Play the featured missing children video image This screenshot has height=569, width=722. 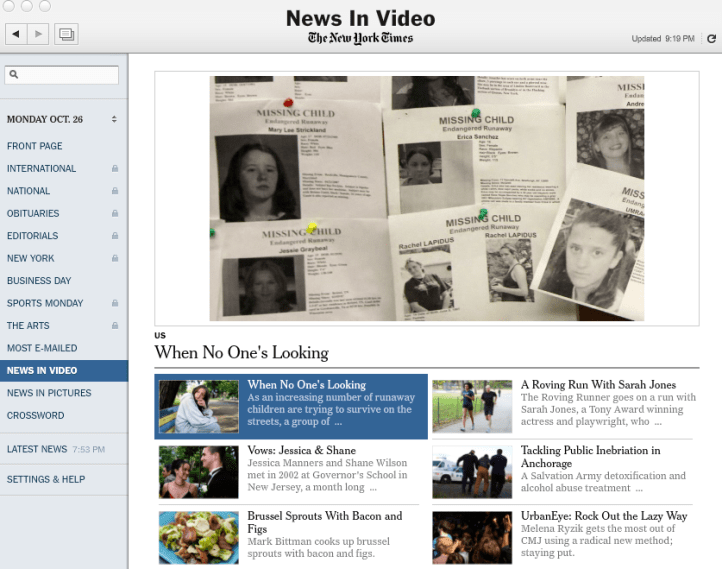[427, 198]
